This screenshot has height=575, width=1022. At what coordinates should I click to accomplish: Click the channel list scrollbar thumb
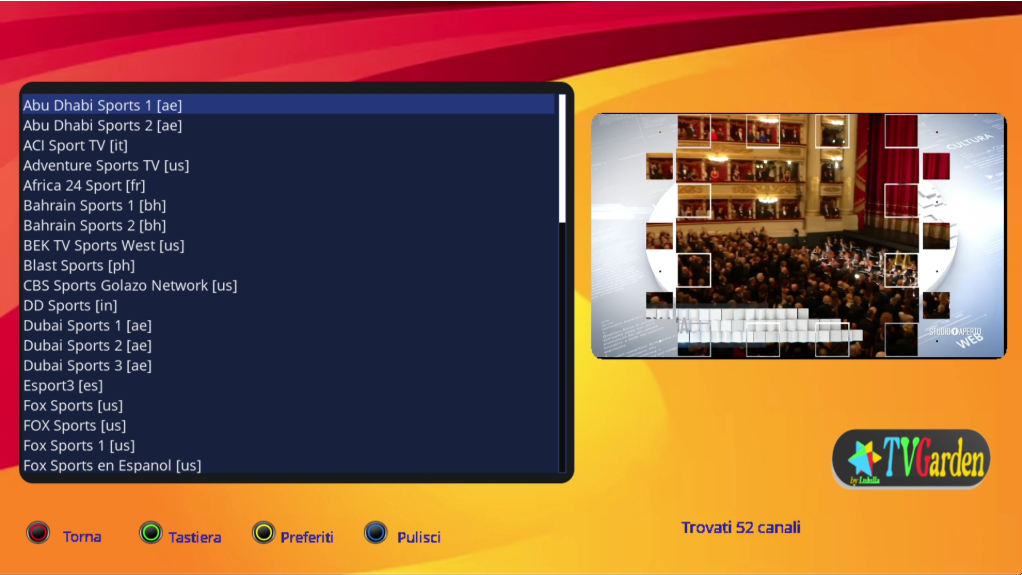pyautogui.click(x=562, y=158)
